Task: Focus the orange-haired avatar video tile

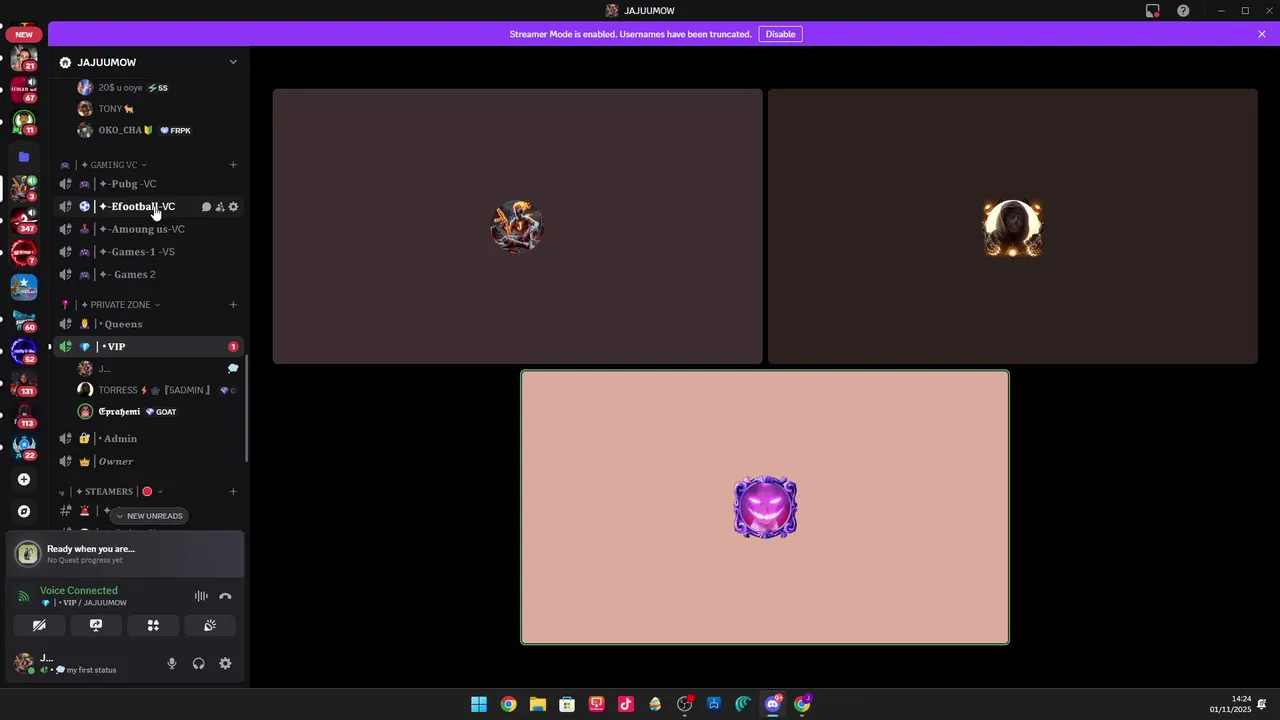Action: tap(517, 226)
